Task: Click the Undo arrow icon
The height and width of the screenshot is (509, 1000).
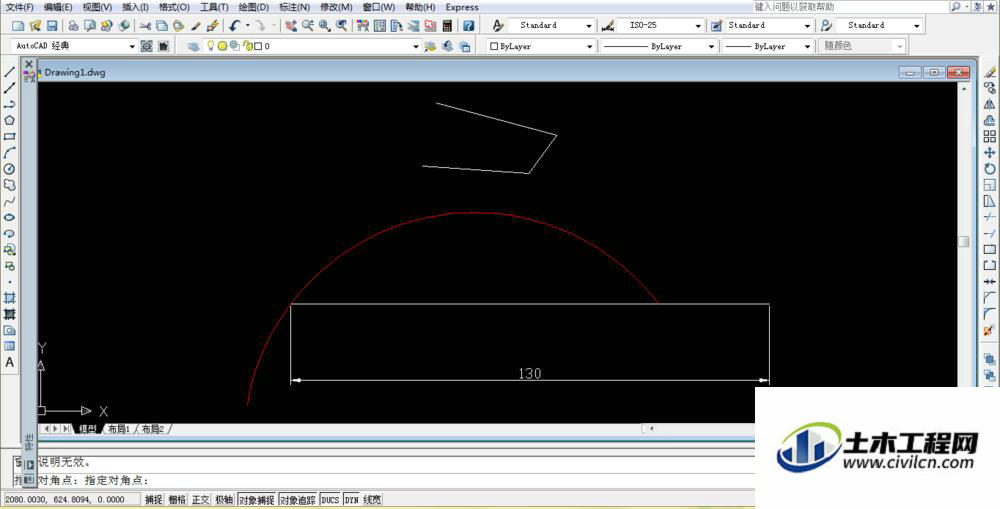Action: click(235, 26)
